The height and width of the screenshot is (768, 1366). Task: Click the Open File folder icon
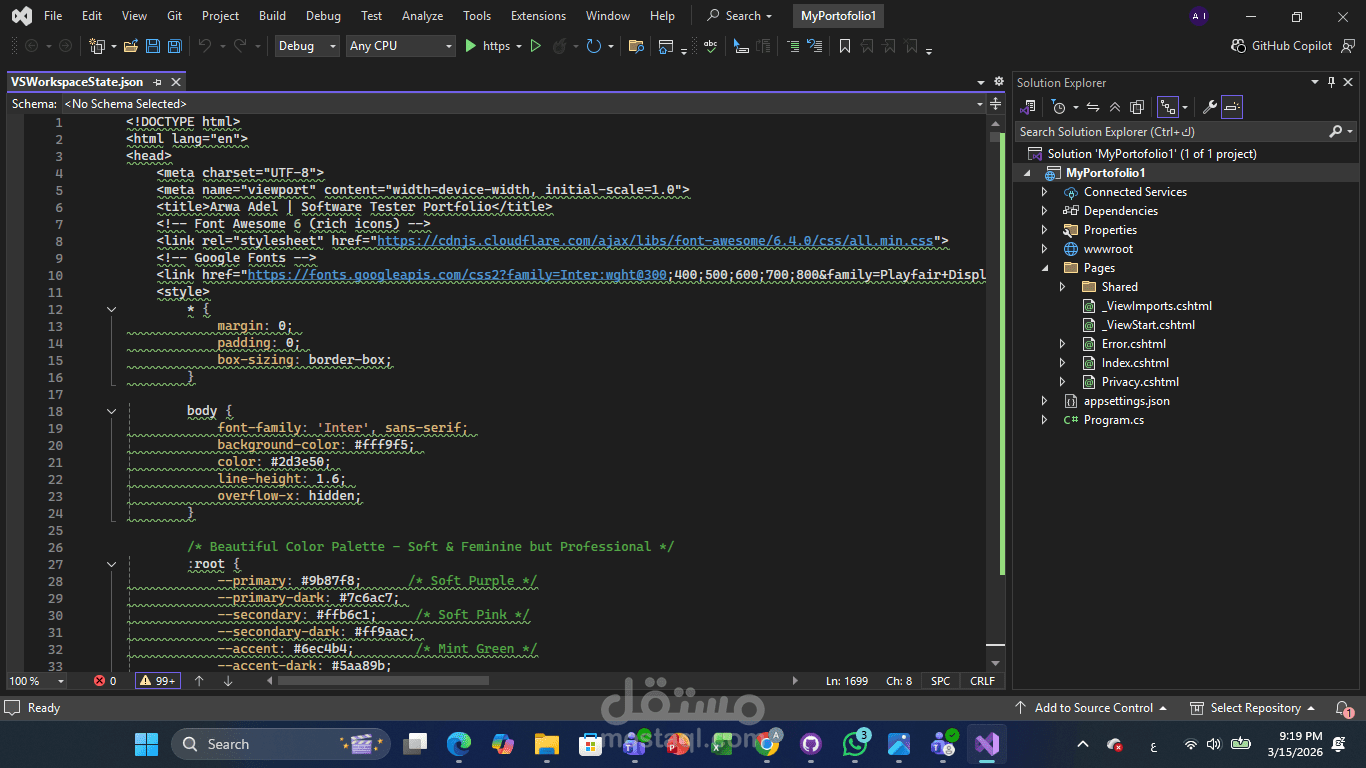tap(130, 46)
